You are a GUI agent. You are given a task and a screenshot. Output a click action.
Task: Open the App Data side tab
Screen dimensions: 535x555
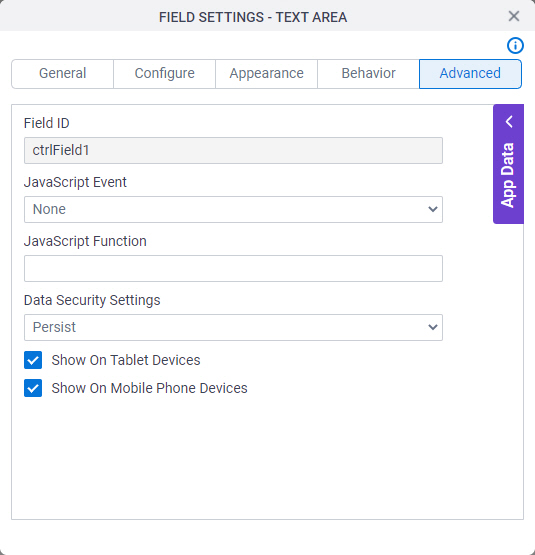pos(508,164)
